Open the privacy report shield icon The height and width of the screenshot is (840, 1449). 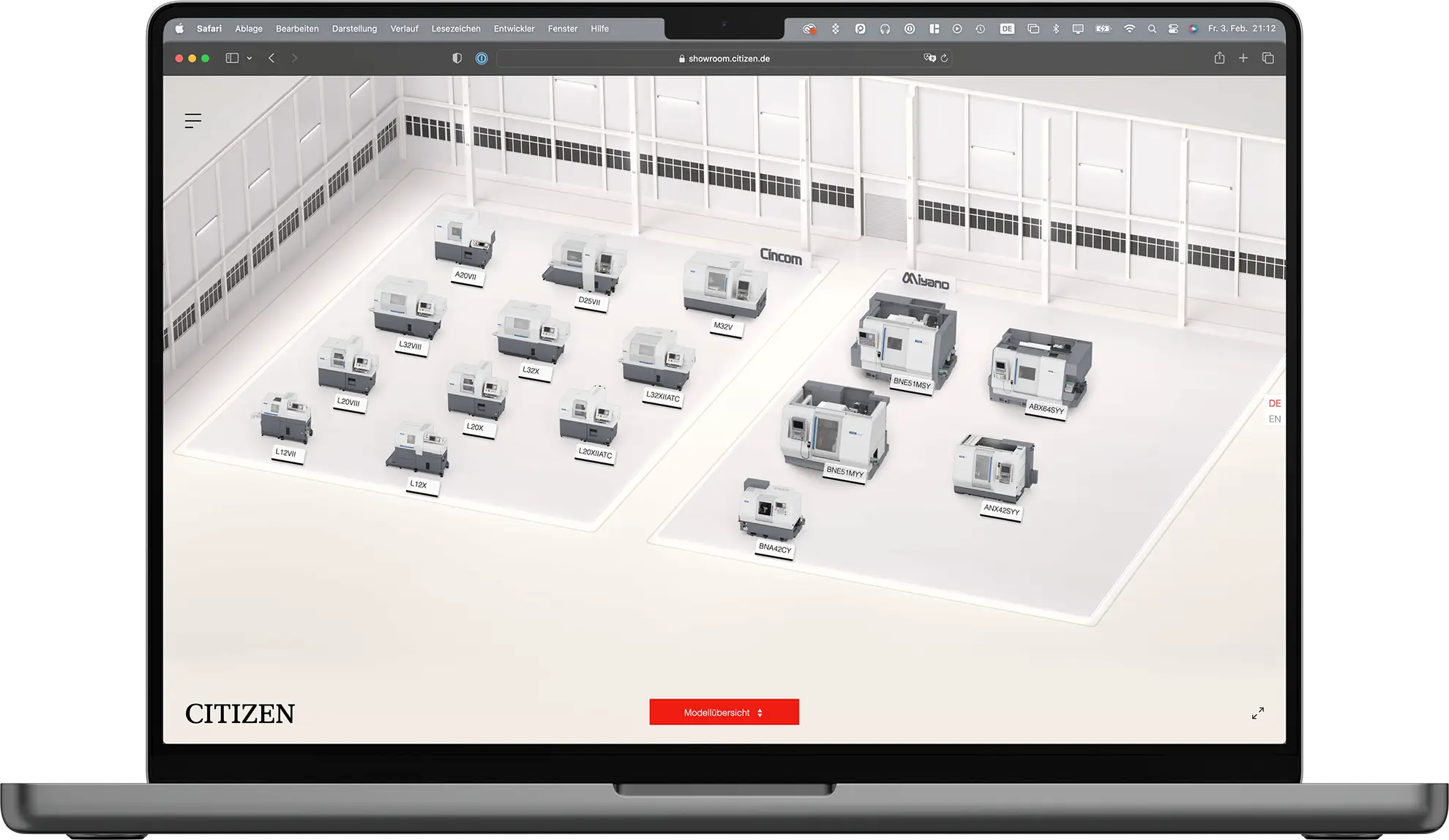click(x=457, y=58)
